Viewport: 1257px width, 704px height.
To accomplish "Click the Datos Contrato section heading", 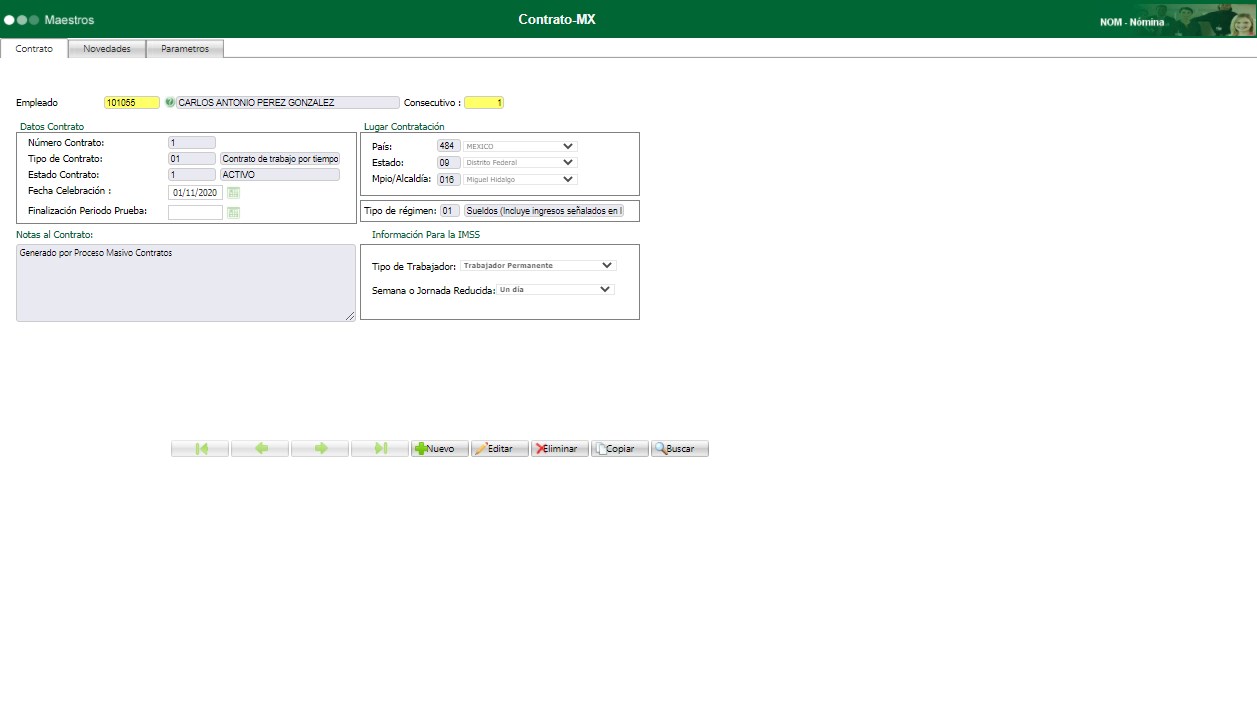I will pyautogui.click(x=52, y=127).
